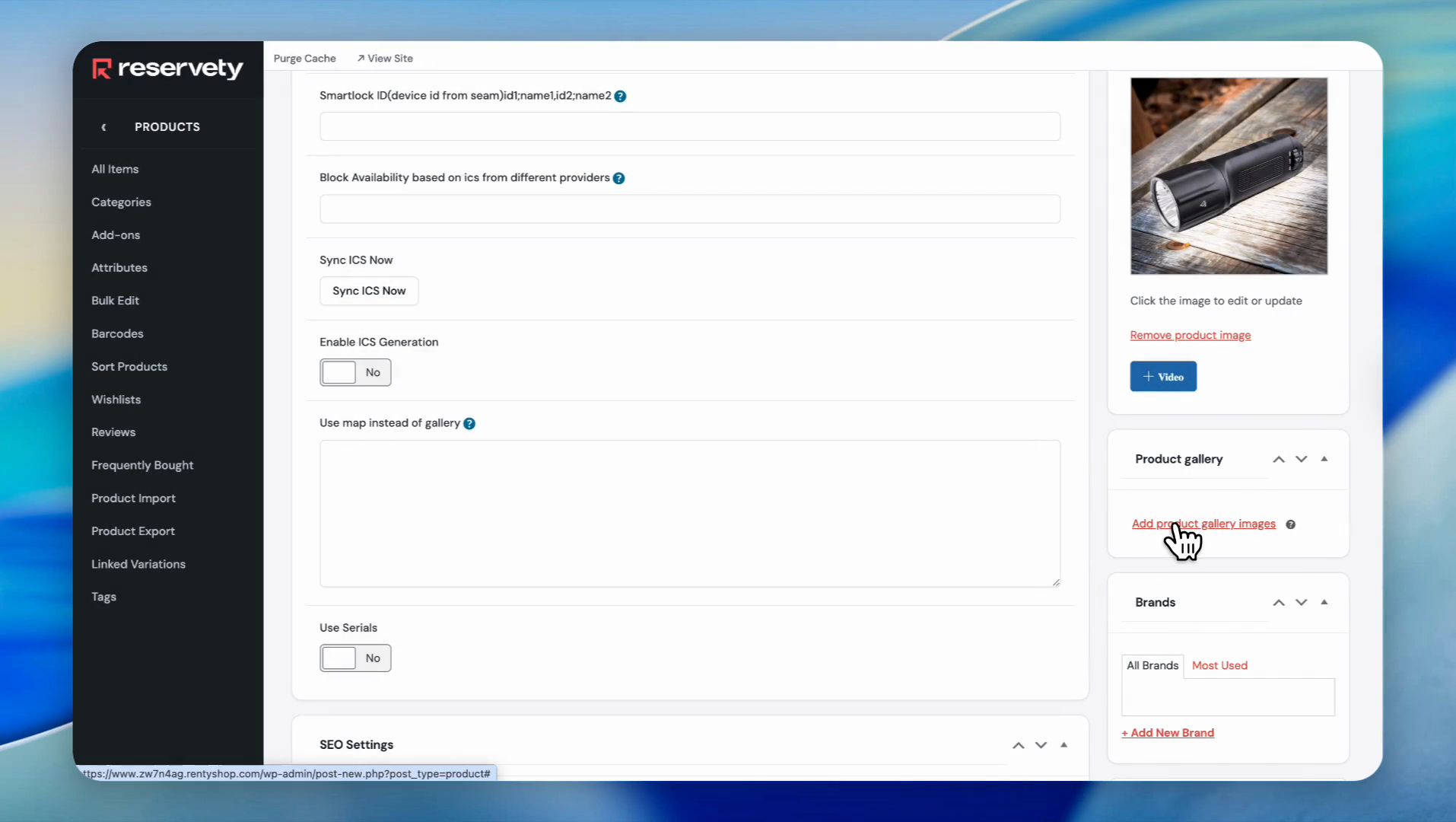Click the flashlight product image thumbnail

pos(1229,176)
